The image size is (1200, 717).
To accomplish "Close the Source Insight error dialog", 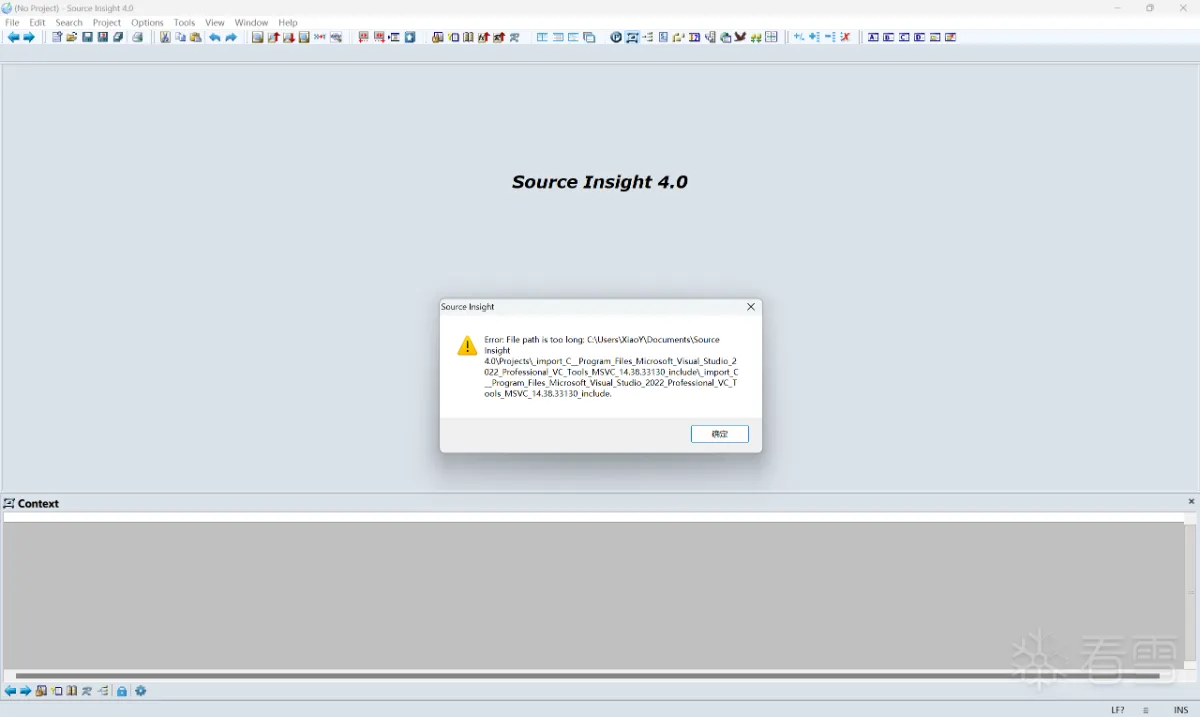I will point(751,307).
